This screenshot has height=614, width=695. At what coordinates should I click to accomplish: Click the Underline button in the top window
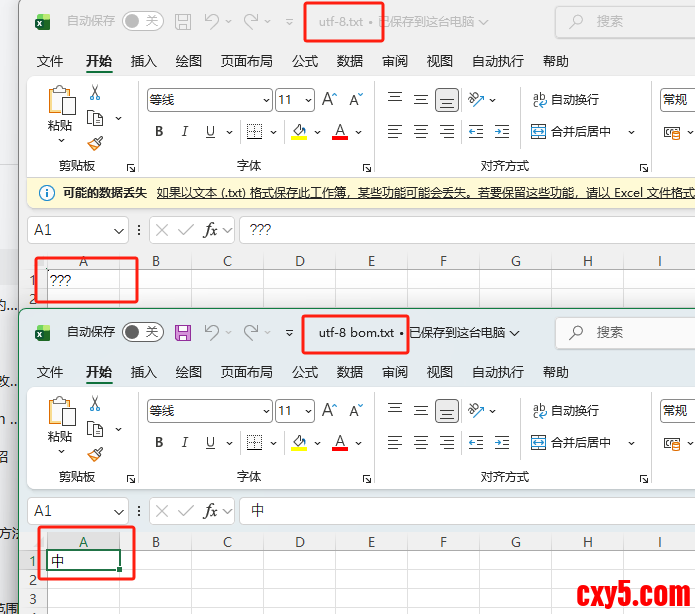(211, 132)
